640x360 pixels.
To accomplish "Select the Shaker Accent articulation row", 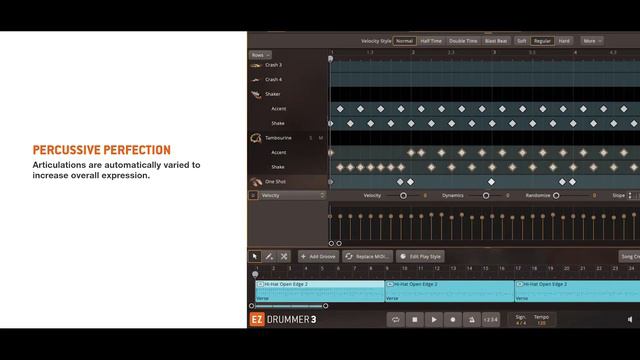I will coord(279,109).
